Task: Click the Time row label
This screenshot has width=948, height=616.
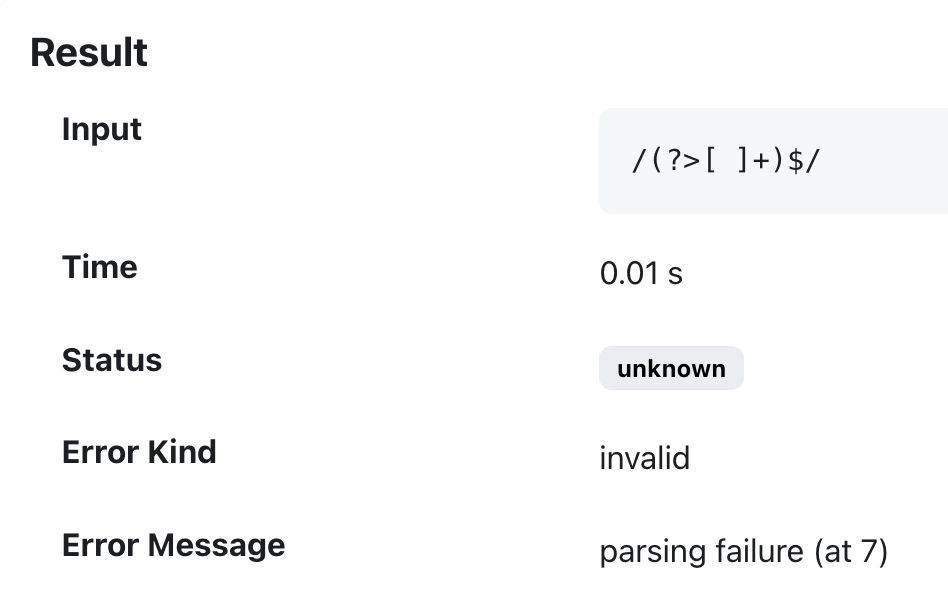Action: point(100,267)
